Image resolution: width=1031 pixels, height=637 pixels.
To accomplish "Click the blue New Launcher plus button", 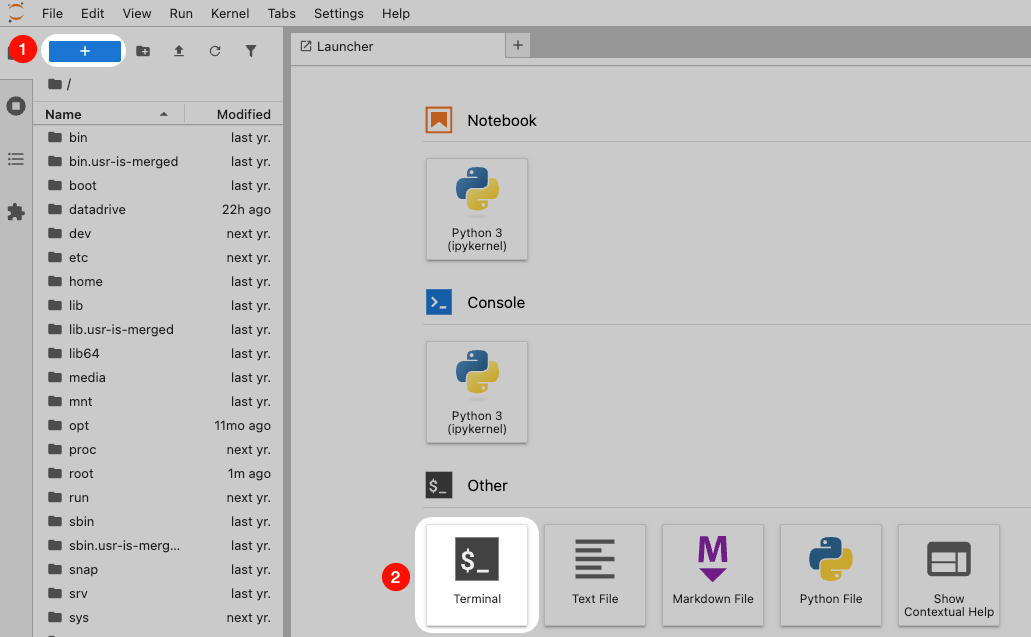I will [x=84, y=51].
